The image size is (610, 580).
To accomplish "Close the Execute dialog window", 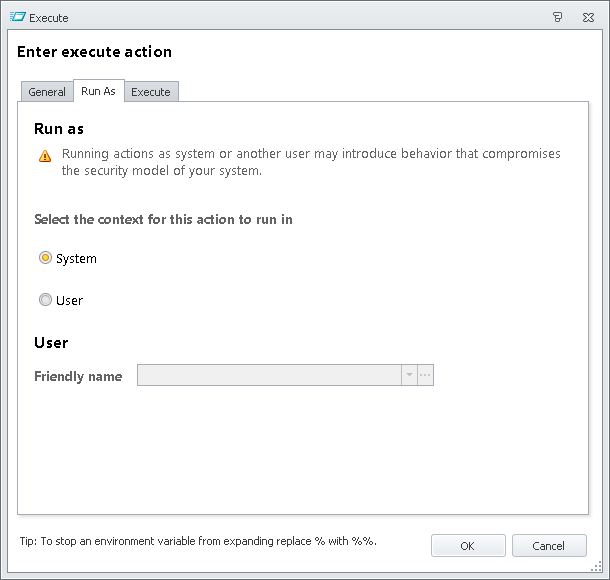I will point(589,17).
